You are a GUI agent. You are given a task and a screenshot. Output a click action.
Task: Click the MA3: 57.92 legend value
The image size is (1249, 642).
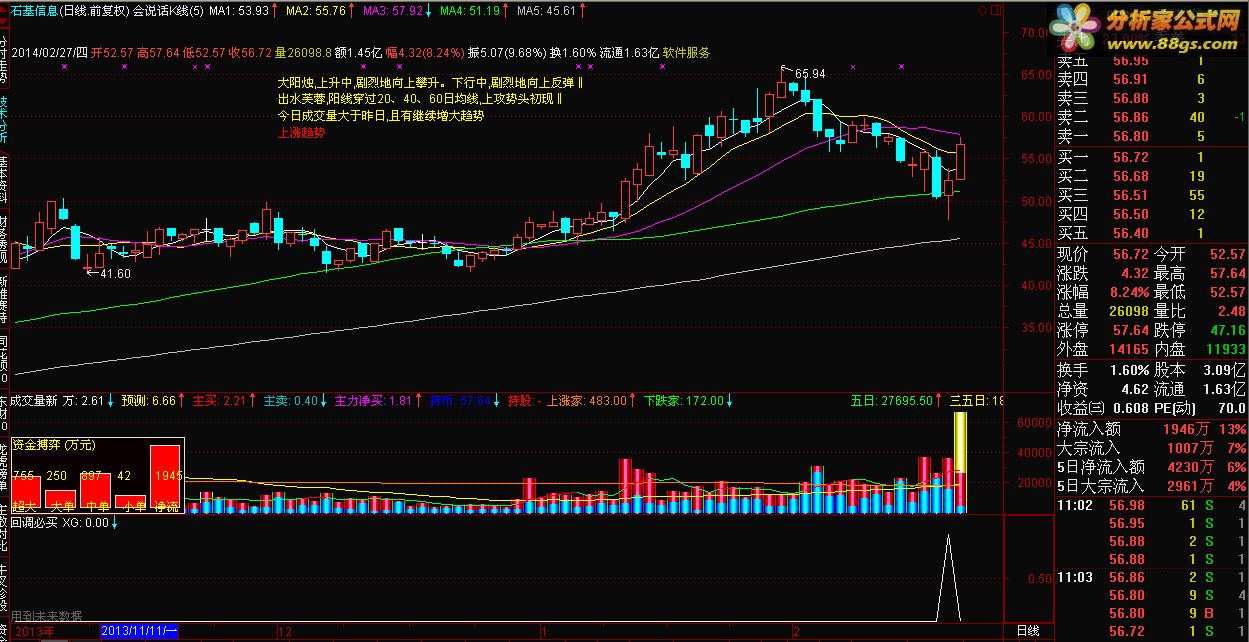click(x=392, y=10)
